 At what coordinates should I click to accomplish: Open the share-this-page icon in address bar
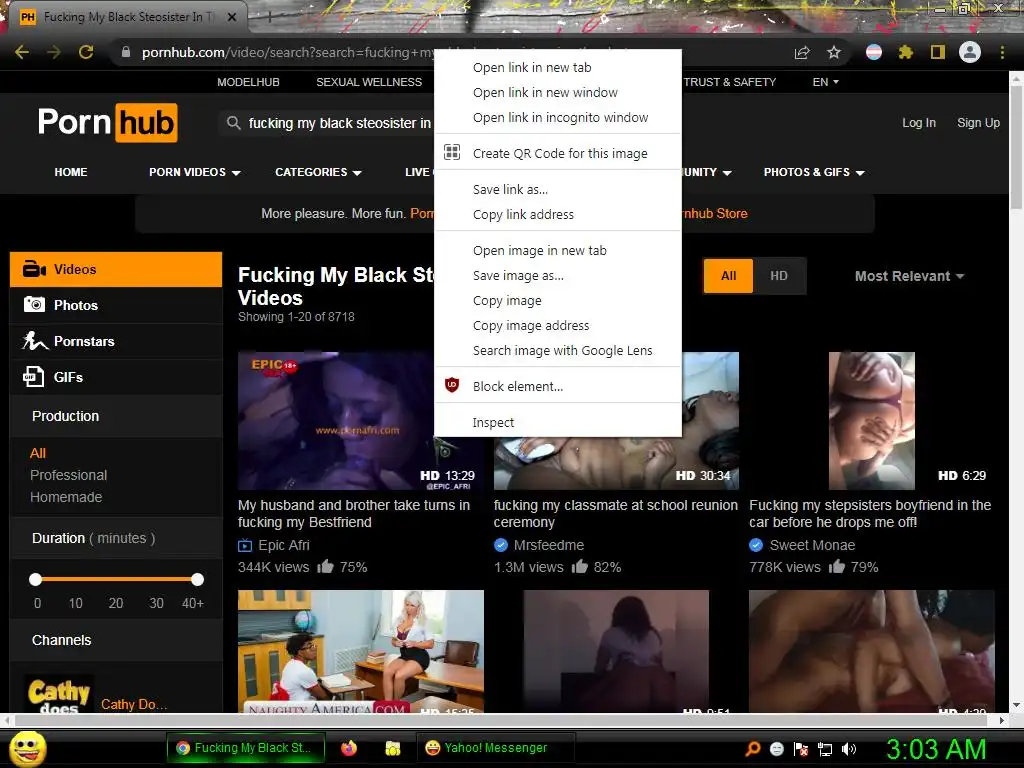(802, 52)
